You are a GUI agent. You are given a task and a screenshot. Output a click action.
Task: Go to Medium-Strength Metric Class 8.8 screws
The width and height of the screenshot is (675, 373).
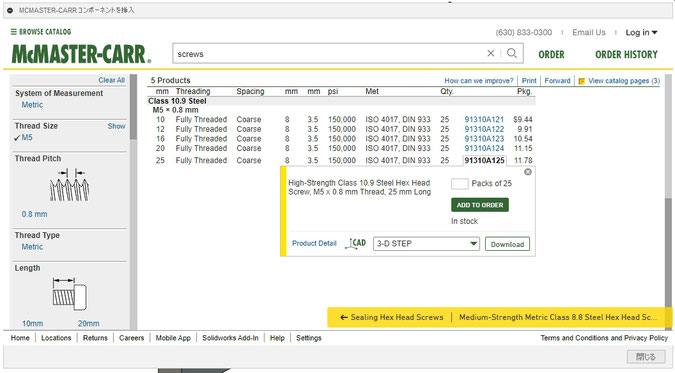tap(558, 317)
